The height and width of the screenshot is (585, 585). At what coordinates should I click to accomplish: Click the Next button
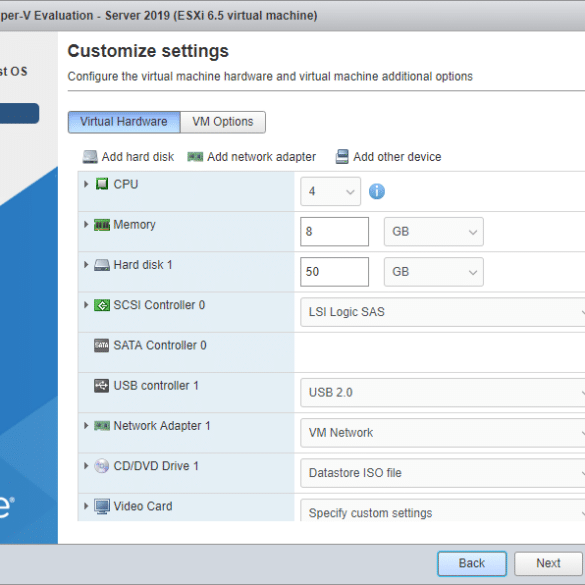point(548,563)
